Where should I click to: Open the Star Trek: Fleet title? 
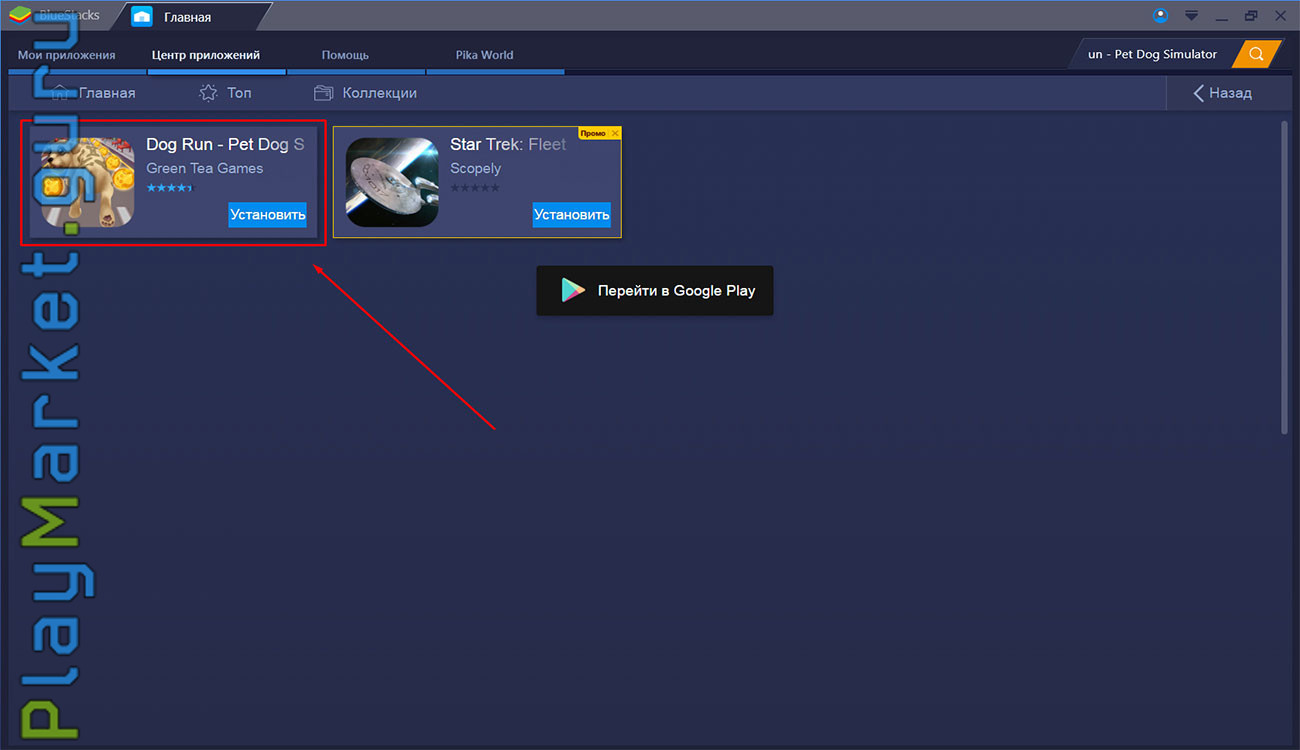click(508, 145)
